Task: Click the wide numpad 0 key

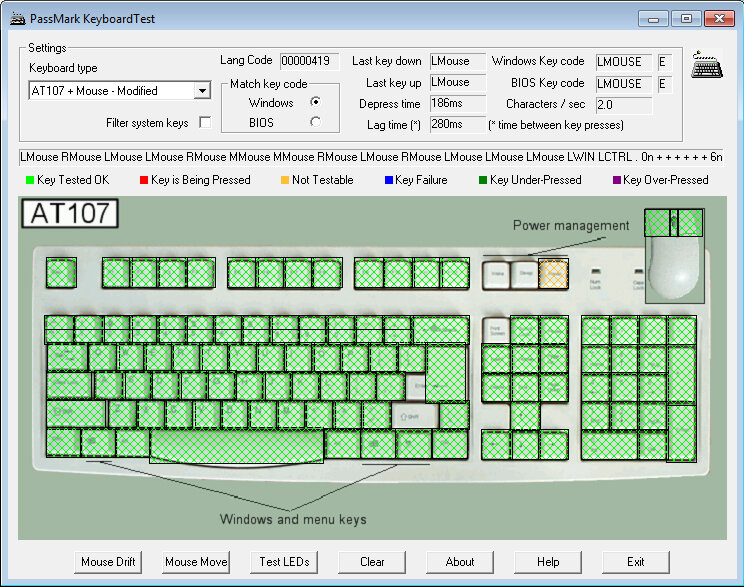Action: (610, 446)
